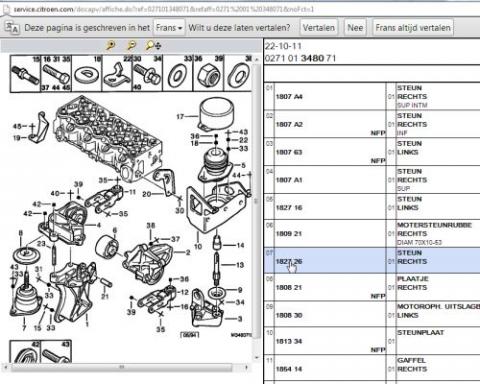Select part row 1827 26 Steun Rechts
The width and height of the screenshot is (480, 384).
pyautogui.click(x=372, y=260)
